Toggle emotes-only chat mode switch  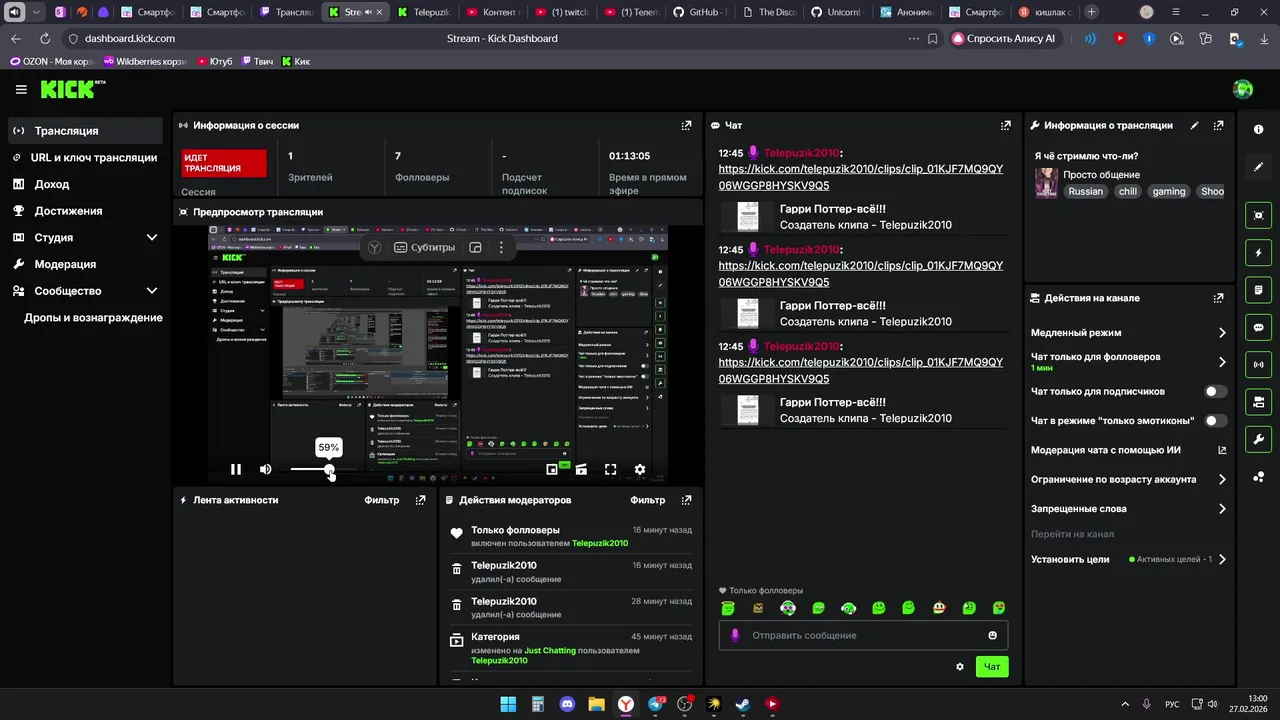point(1215,421)
